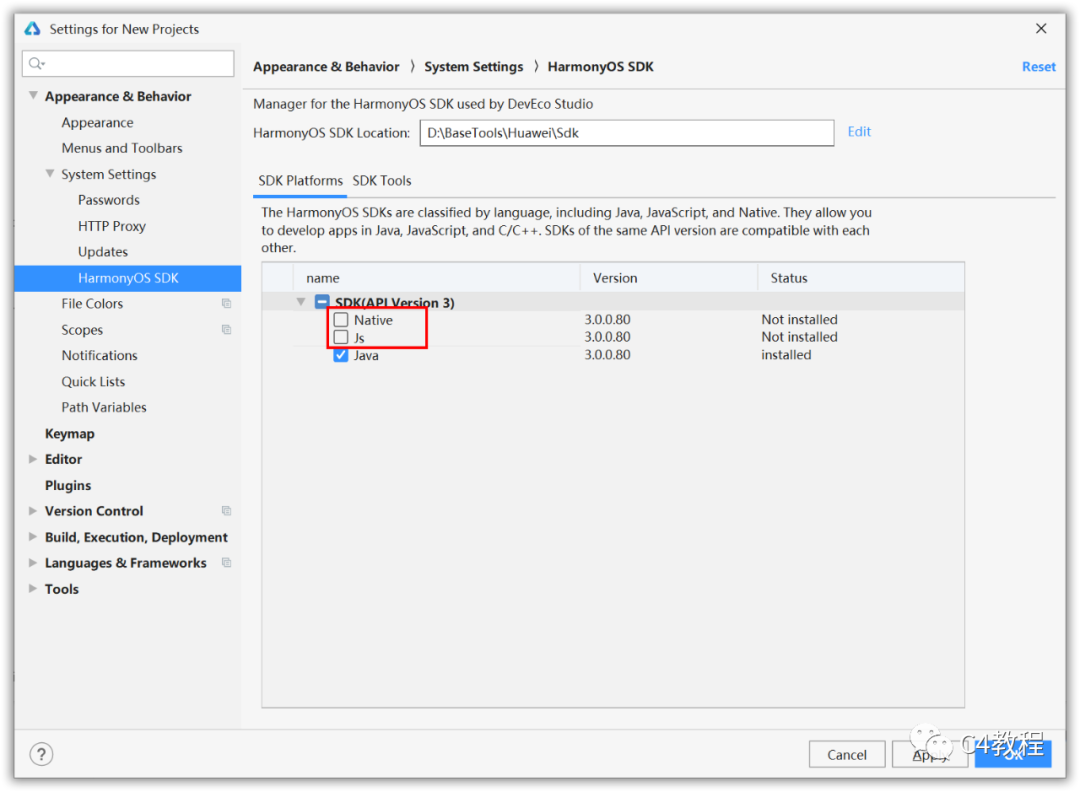Toggle the SDK(API Version 3) group checkbox
This screenshot has width=1080, height=792.
(322, 302)
